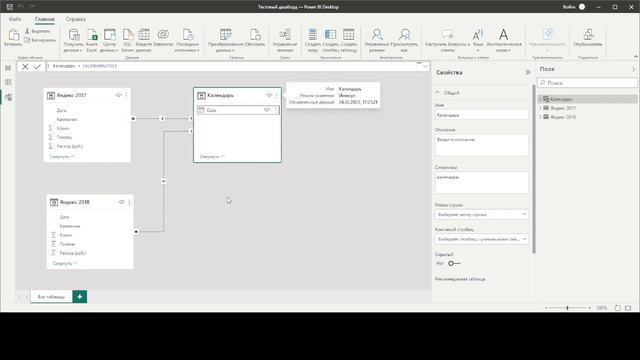Click the Поиск search field

point(587,83)
